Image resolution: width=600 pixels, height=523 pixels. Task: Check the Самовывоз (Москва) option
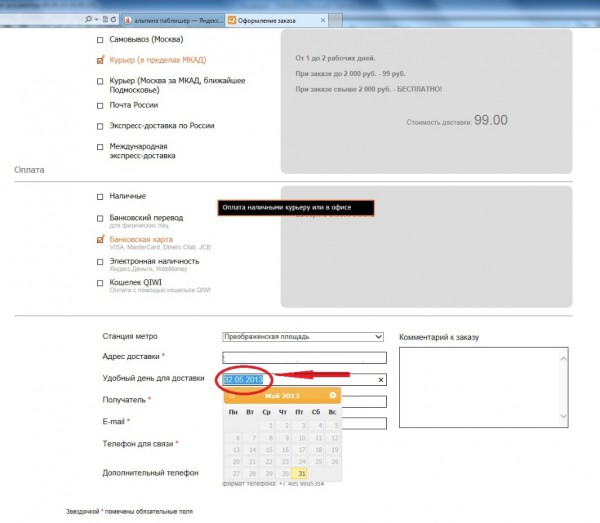coord(100,40)
